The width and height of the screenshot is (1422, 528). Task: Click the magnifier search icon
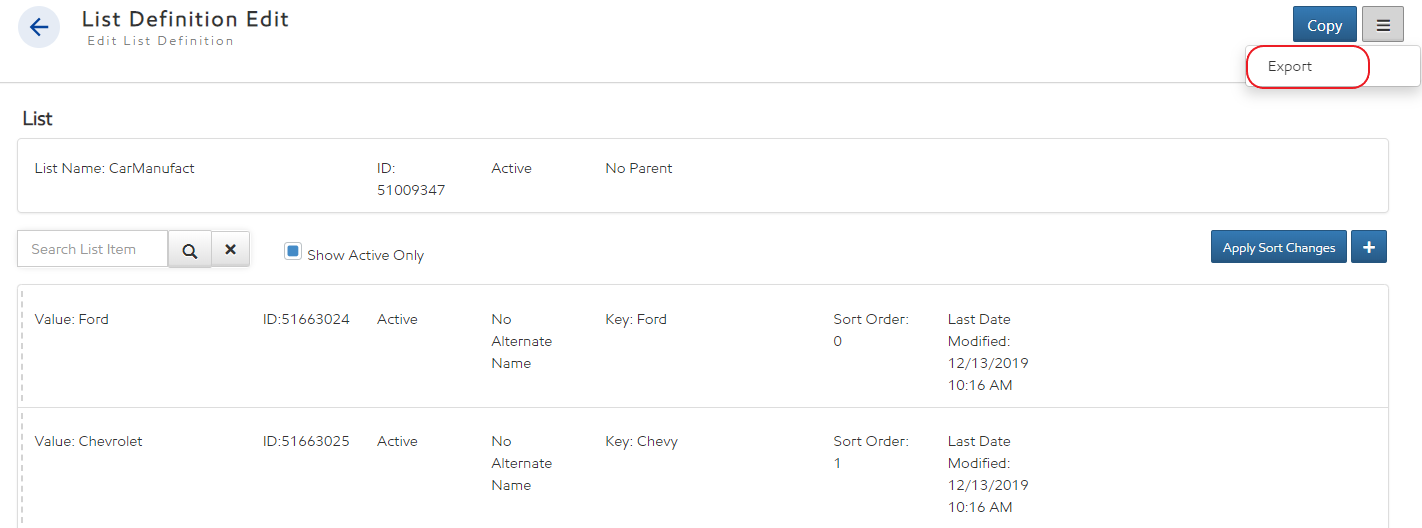189,250
